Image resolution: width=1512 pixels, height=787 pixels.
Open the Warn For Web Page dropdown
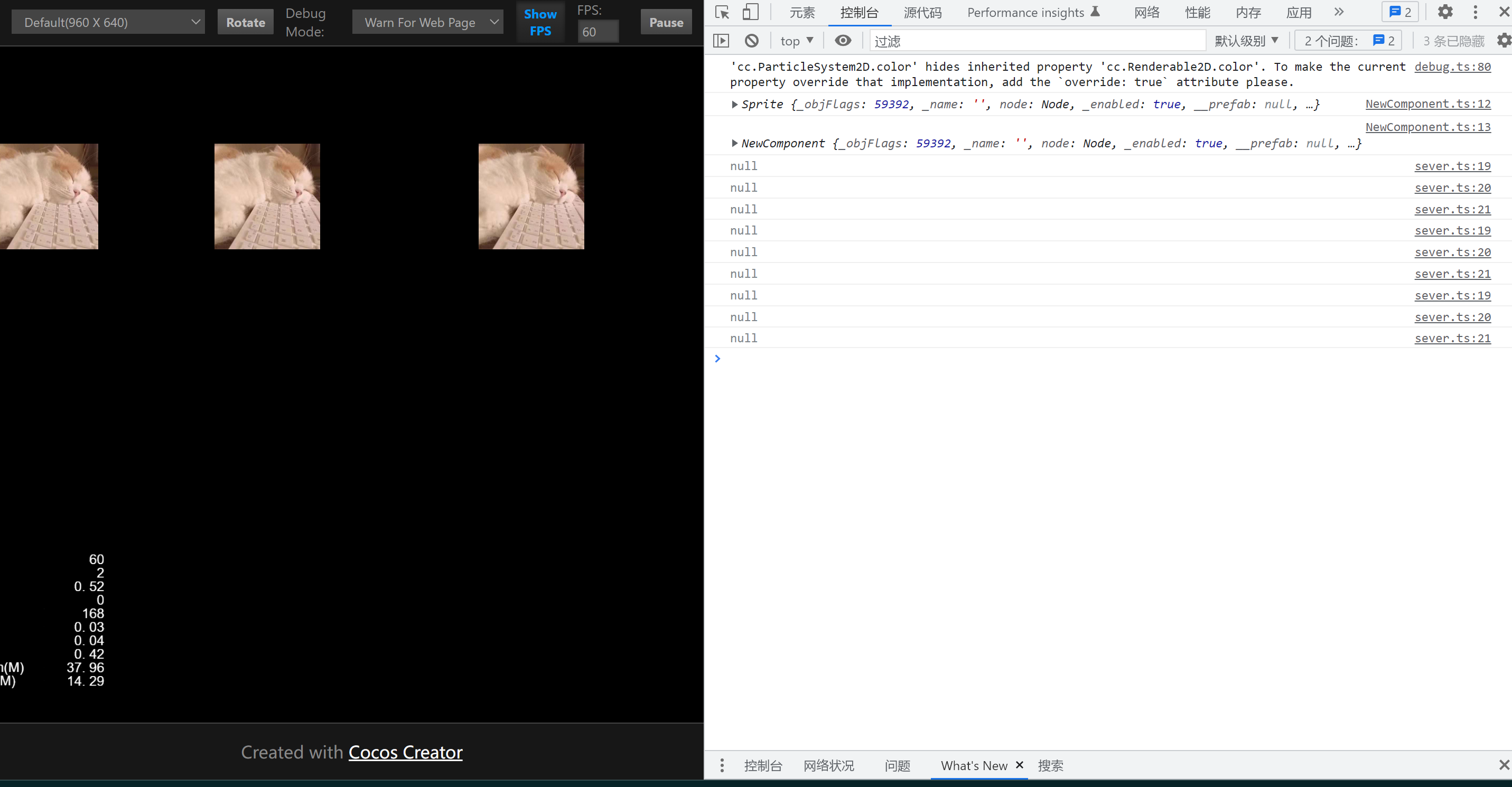click(x=428, y=22)
